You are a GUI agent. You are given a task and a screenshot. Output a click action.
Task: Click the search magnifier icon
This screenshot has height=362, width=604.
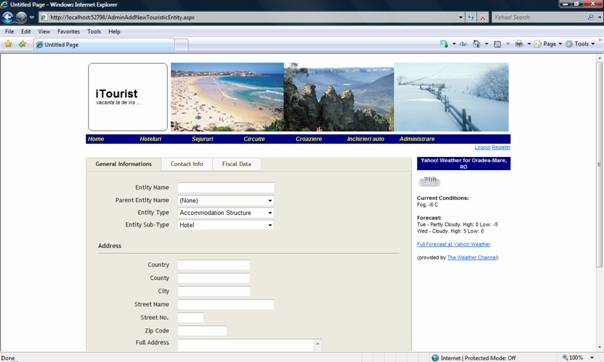(x=591, y=17)
